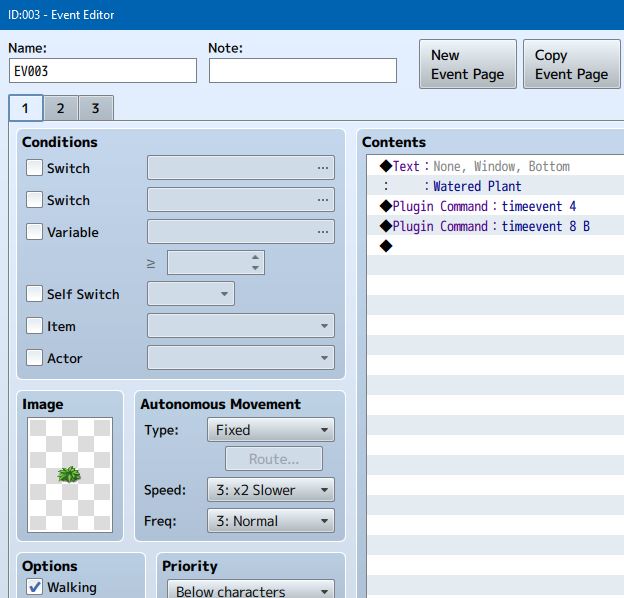624x598 pixels.
Task: Enable the Actor condition checkbox
Action: pos(35,358)
